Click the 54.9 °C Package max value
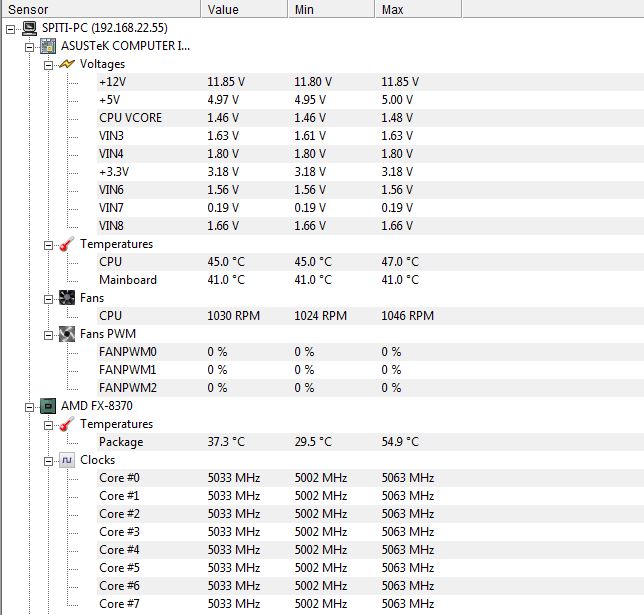 pos(400,442)
